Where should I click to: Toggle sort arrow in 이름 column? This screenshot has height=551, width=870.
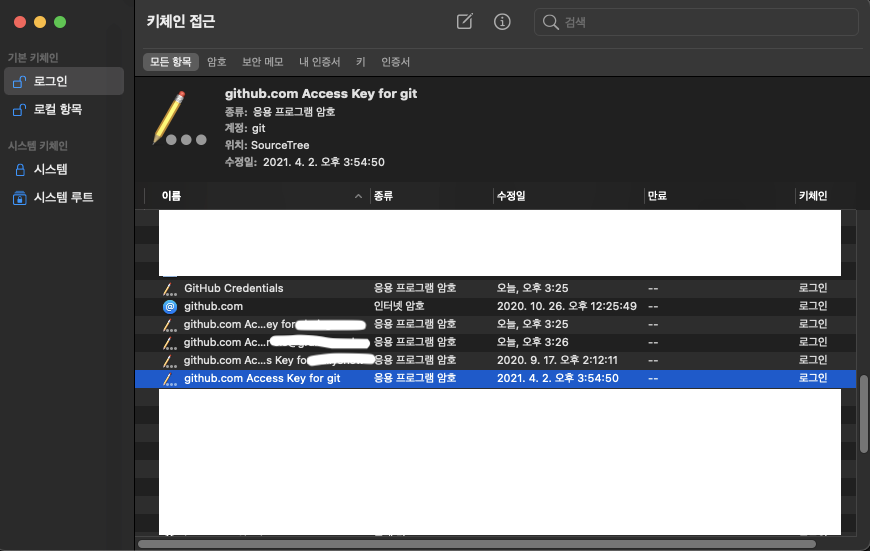click(x=358, y=196)
